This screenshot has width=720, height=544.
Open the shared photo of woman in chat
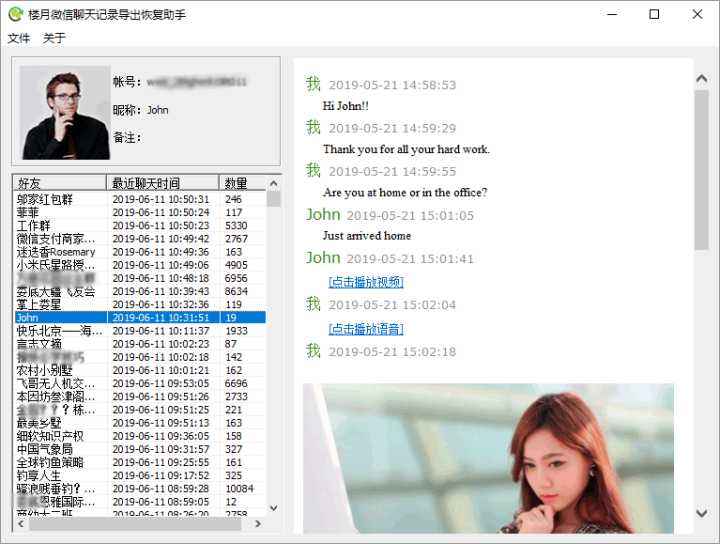489,458
